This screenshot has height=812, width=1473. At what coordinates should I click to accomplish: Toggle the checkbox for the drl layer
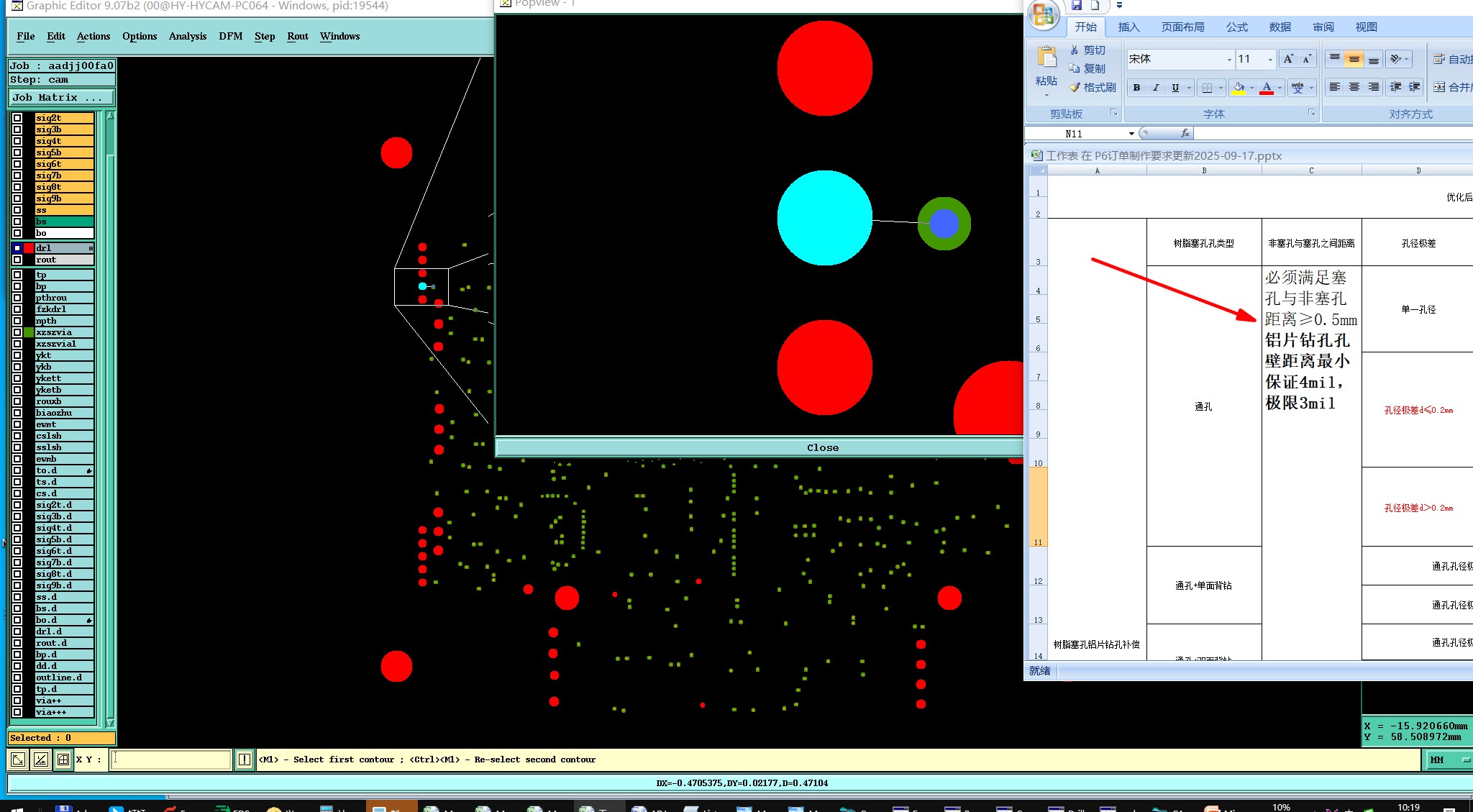tap(17, 248)
